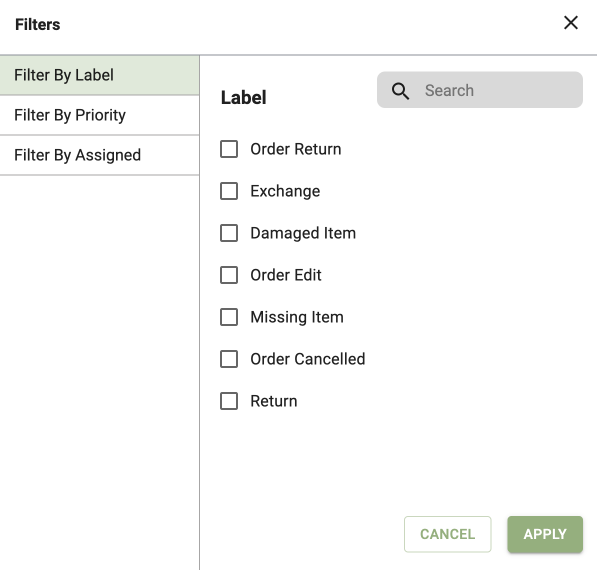Image resolution: width=597 pixels, height=570 pixels.
Task: Switch to Filter By Priority tab
Action: (x=99, y=115)
